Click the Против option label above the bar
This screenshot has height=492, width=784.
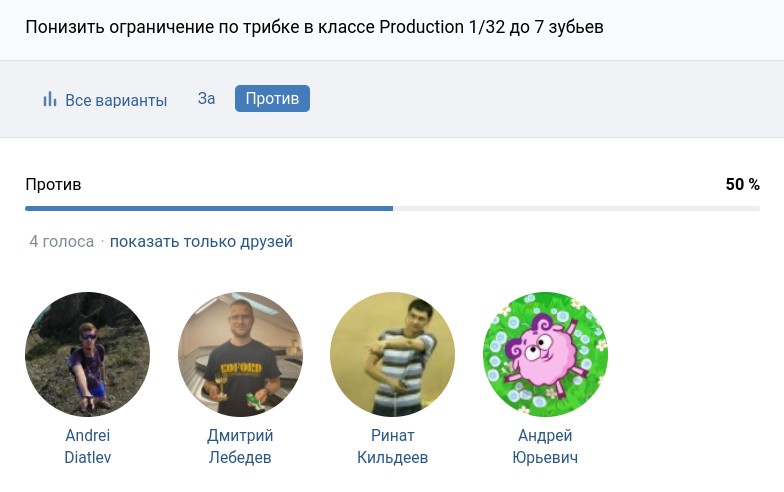(53, 184)
